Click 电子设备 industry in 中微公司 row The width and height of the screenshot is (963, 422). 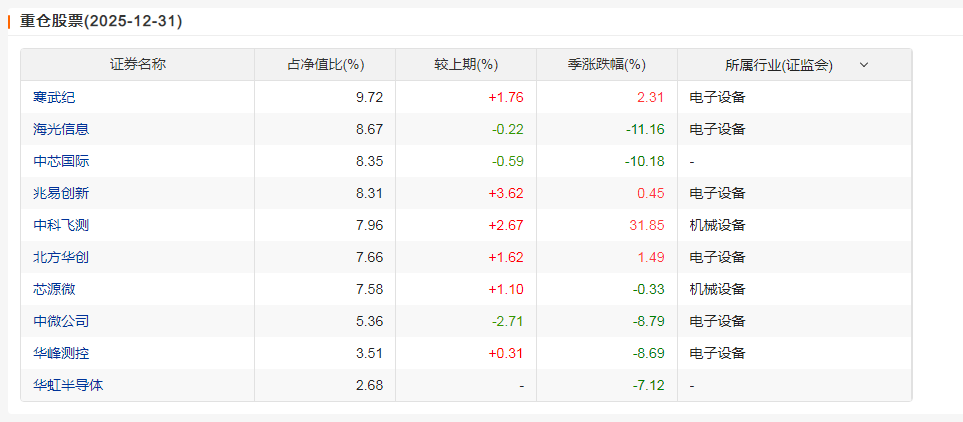(x=717, y=321)
